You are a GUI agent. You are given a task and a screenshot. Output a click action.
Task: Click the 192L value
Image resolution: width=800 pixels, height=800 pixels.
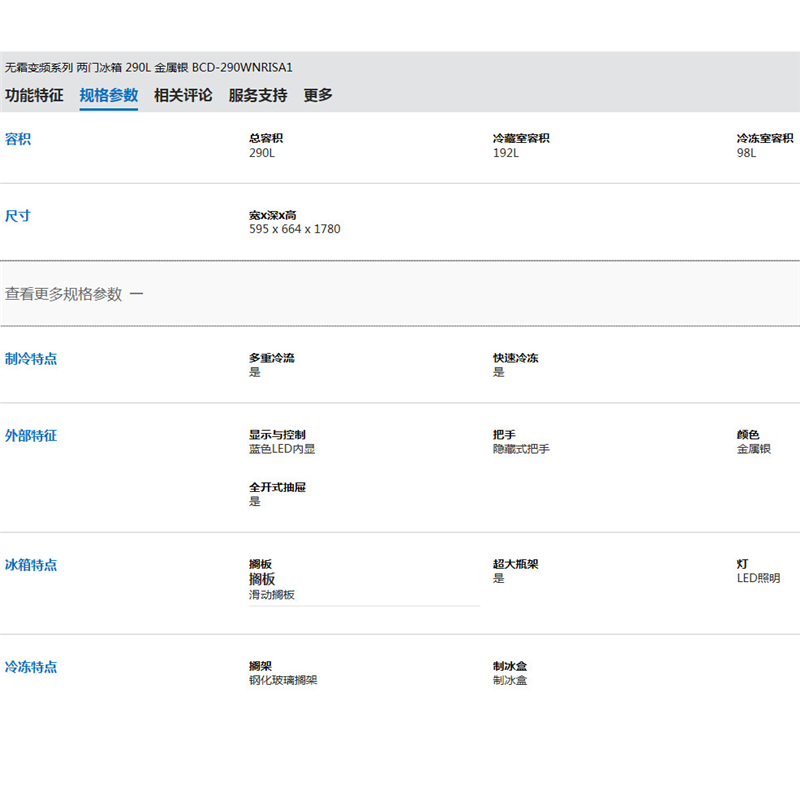[x=506, y=153]
